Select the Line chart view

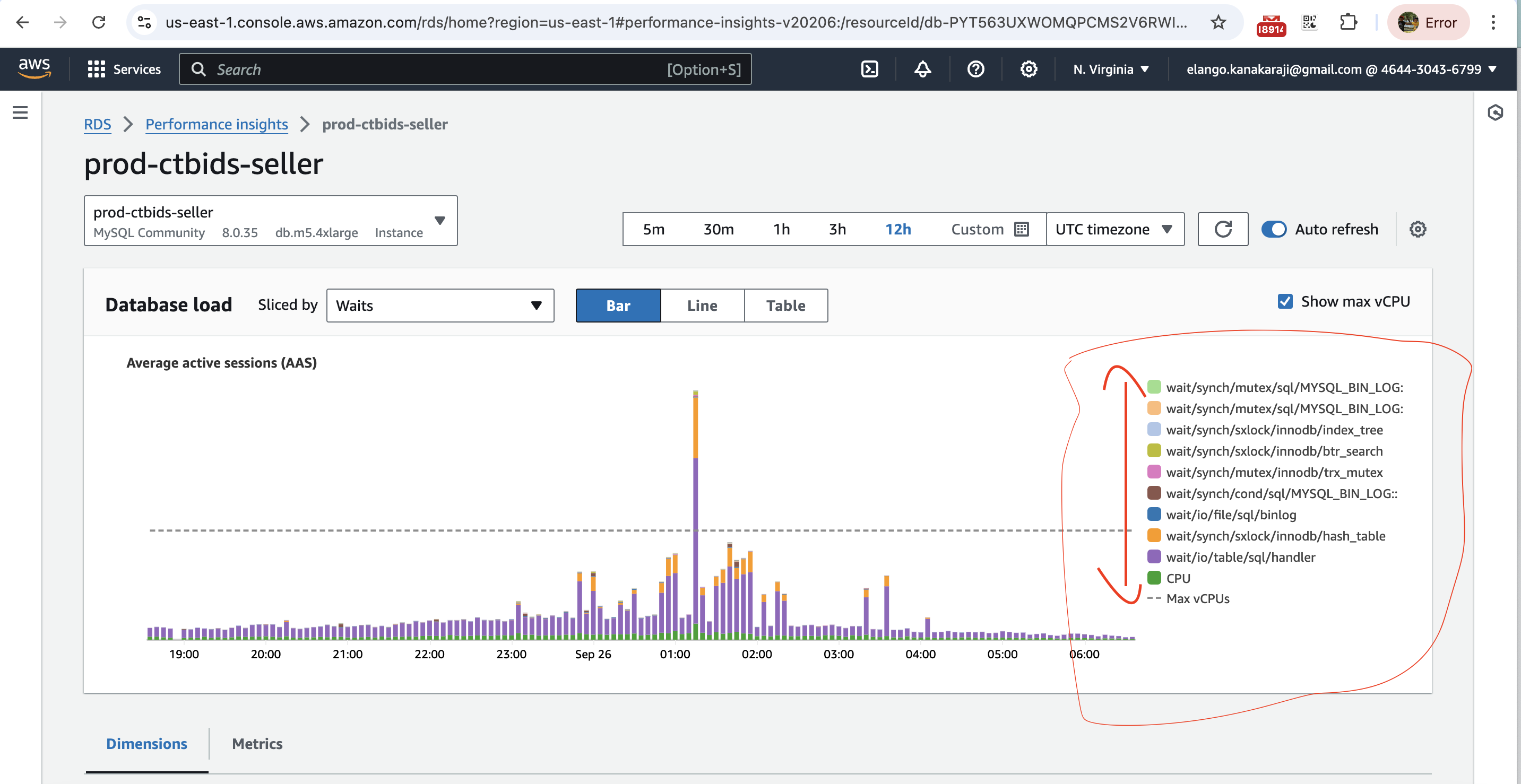pyautogui.click(x=702, y=305)
